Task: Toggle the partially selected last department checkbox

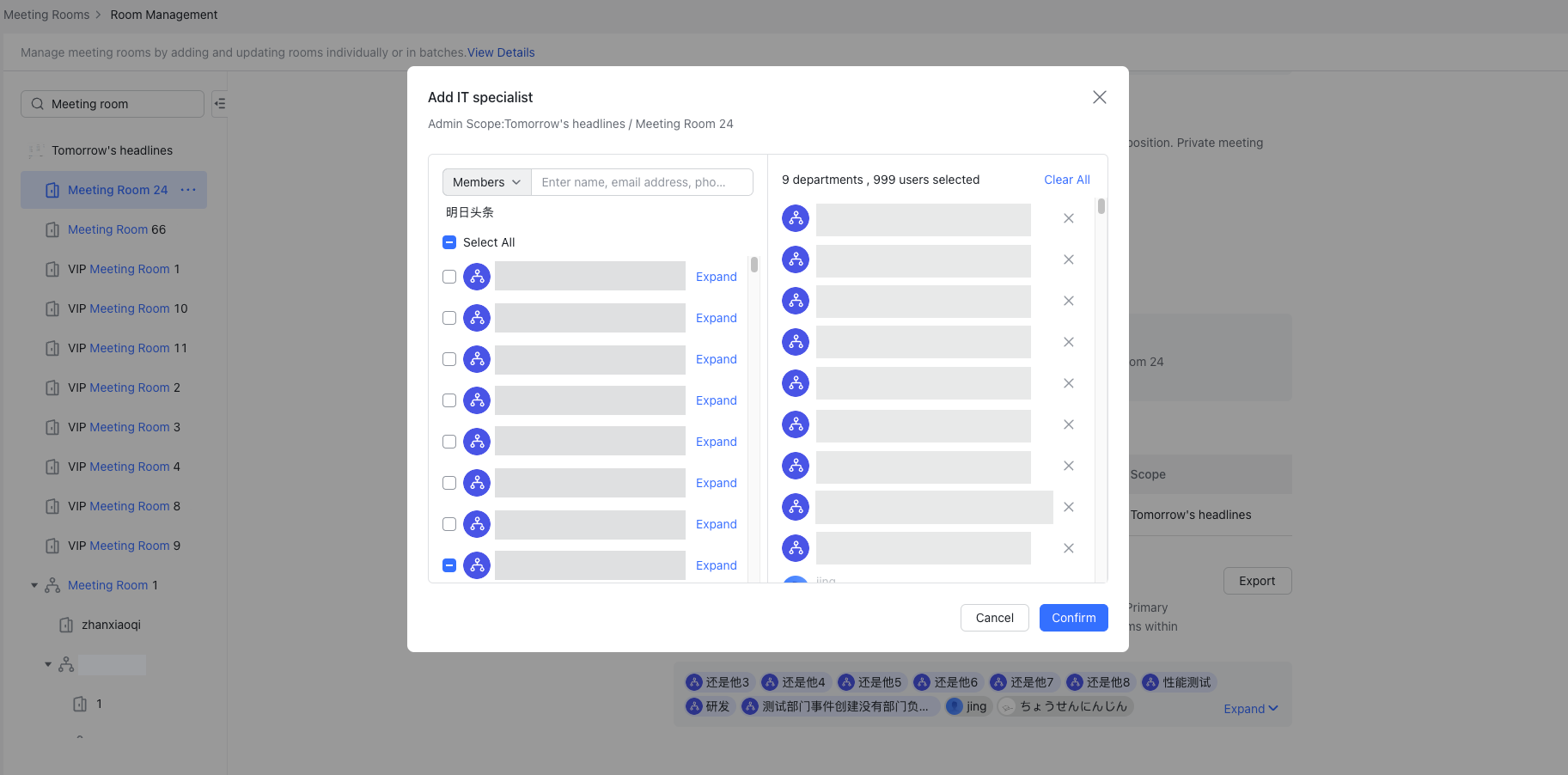Action: pyautogui.click(x=449, y=565)
